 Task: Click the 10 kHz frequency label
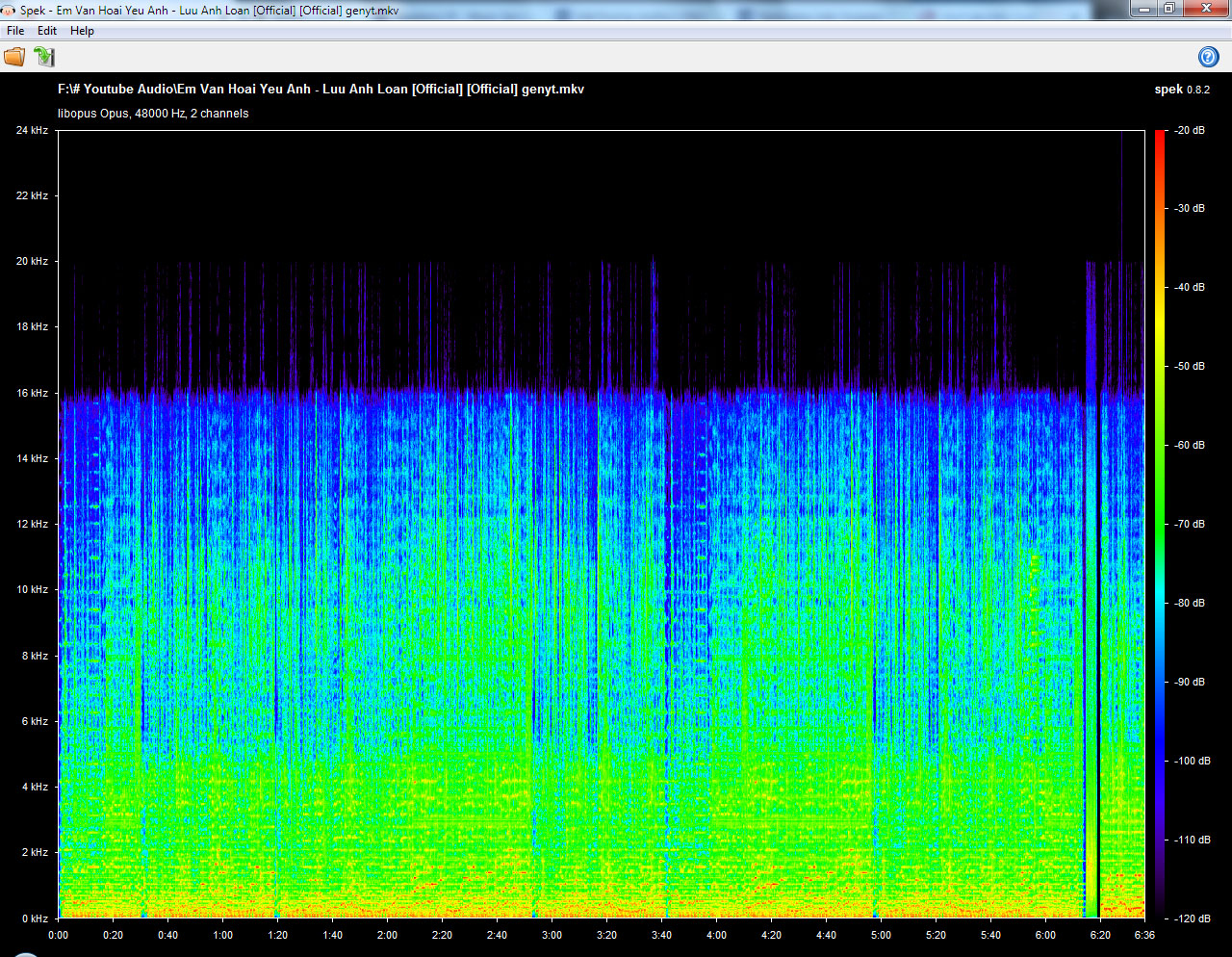[32, 589]
